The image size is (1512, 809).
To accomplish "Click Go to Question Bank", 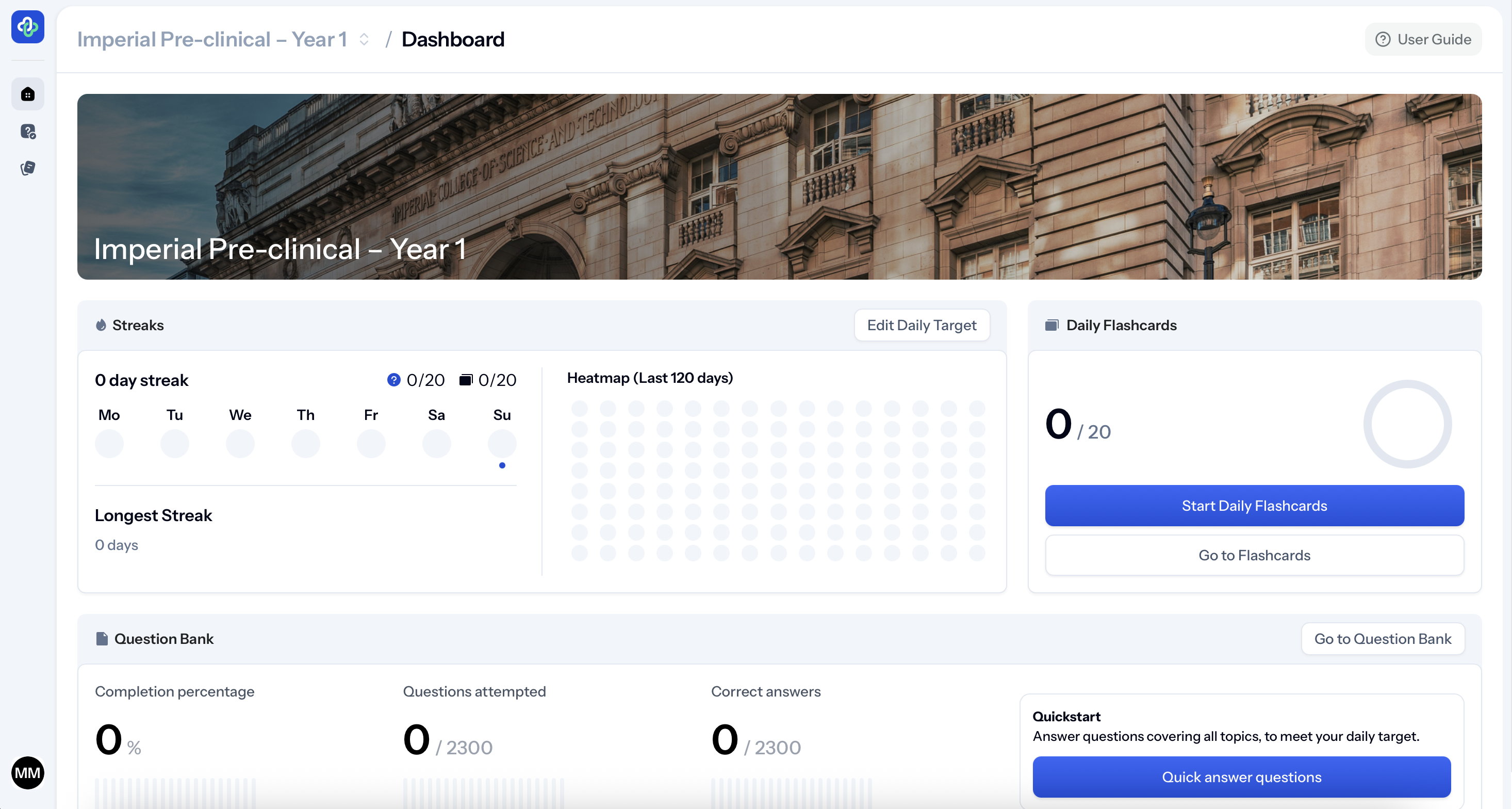I will coord(1382,639).
